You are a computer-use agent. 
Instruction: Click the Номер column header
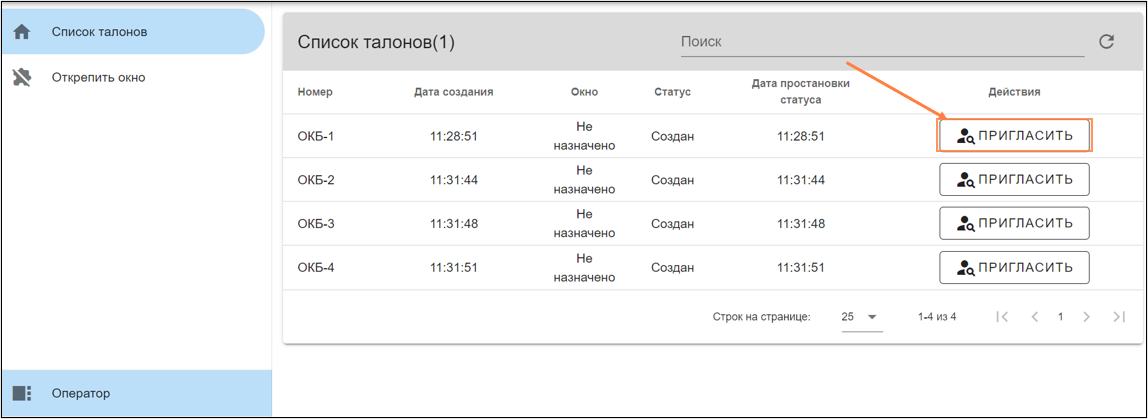tap(315, 92)
